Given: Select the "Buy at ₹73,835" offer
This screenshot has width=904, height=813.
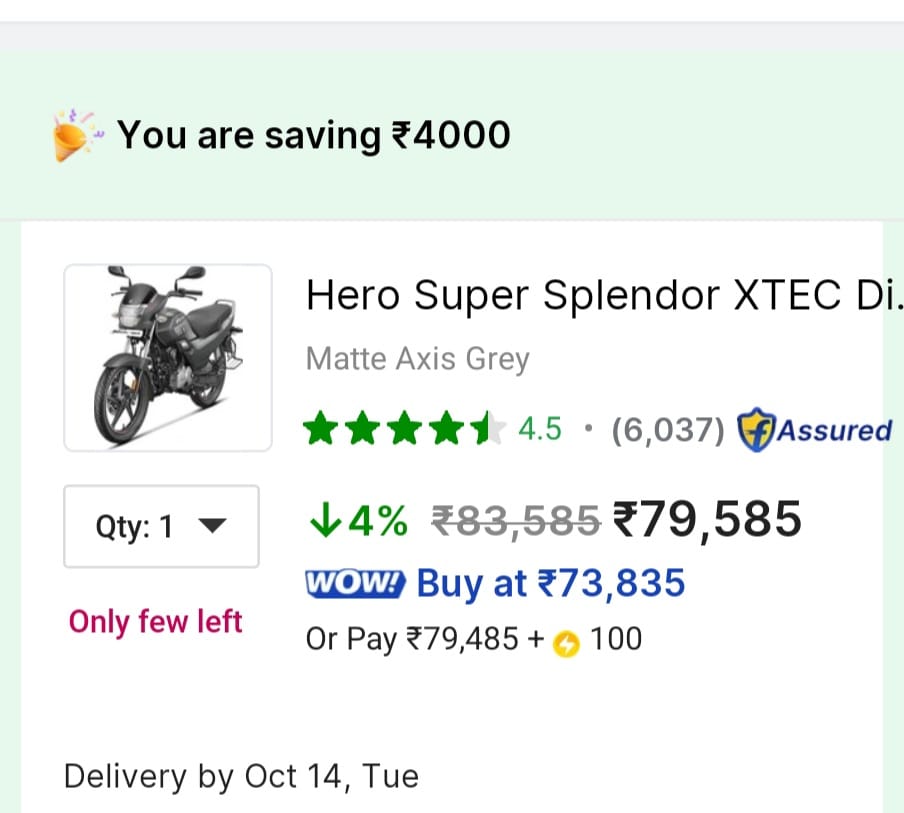Looking at the screenshot, I should (x=550, y=583).
